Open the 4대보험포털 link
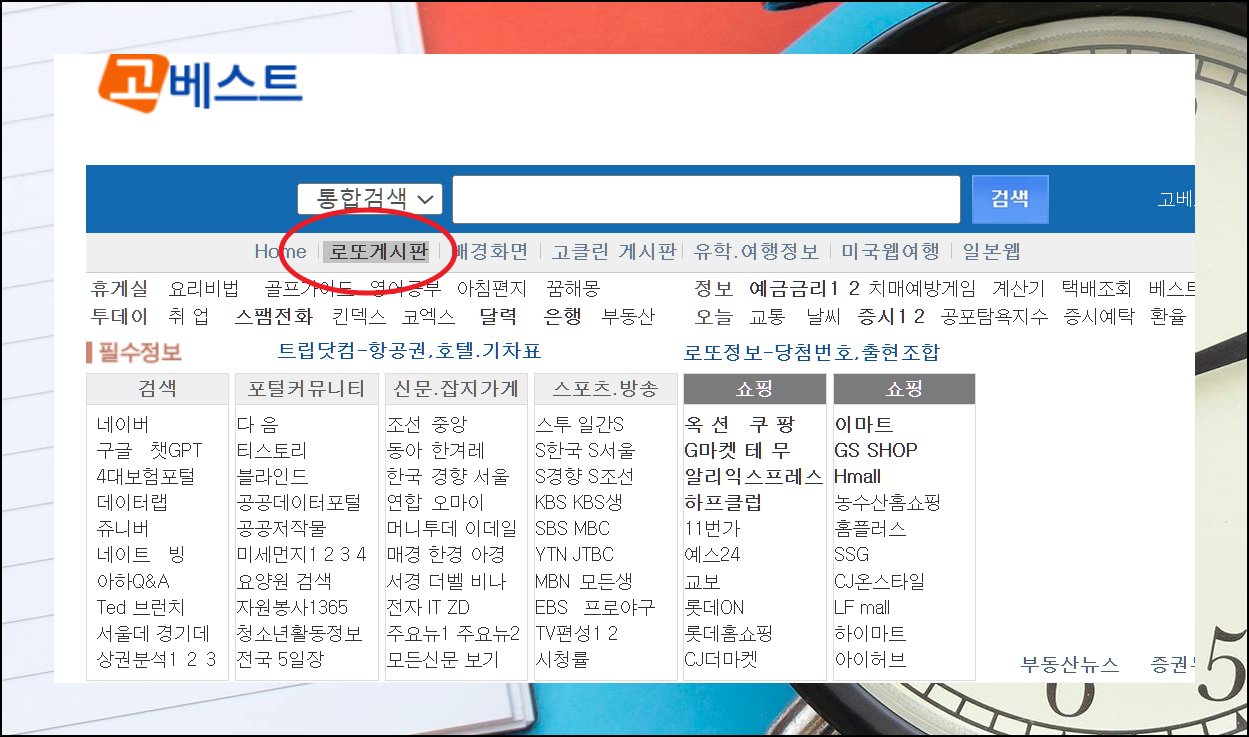This screenshot has width=1249, height=737. pos(146,477)
